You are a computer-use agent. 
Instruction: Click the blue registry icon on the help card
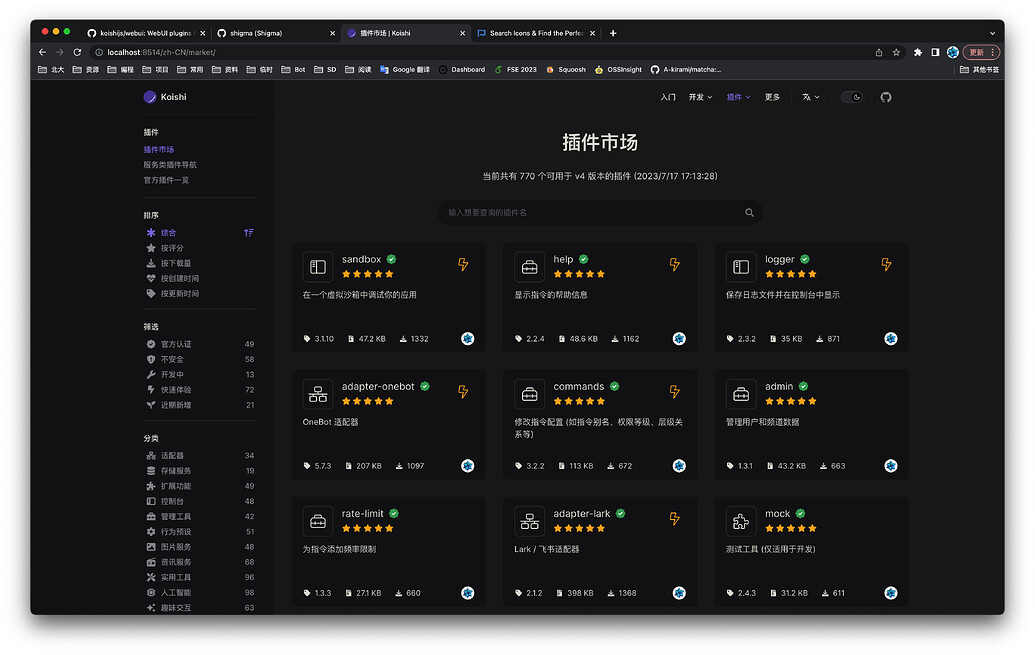coord(679,339)
